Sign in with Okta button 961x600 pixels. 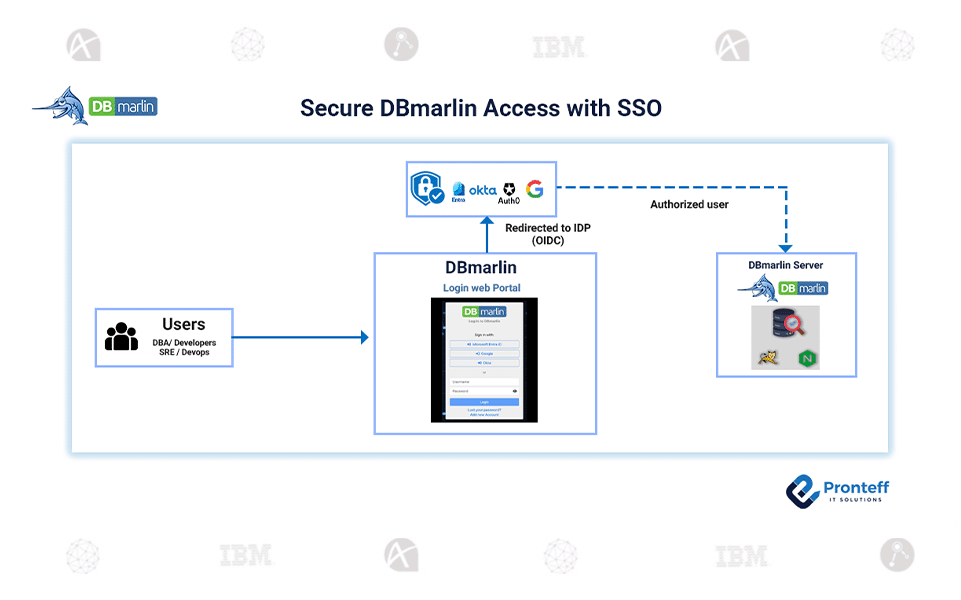(484, 363)
